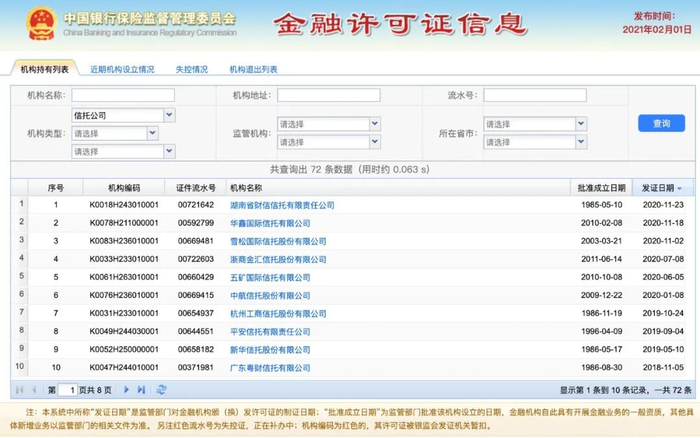
Task: Select issue date 2018-11-05 cell
Action: click(663, 367)
